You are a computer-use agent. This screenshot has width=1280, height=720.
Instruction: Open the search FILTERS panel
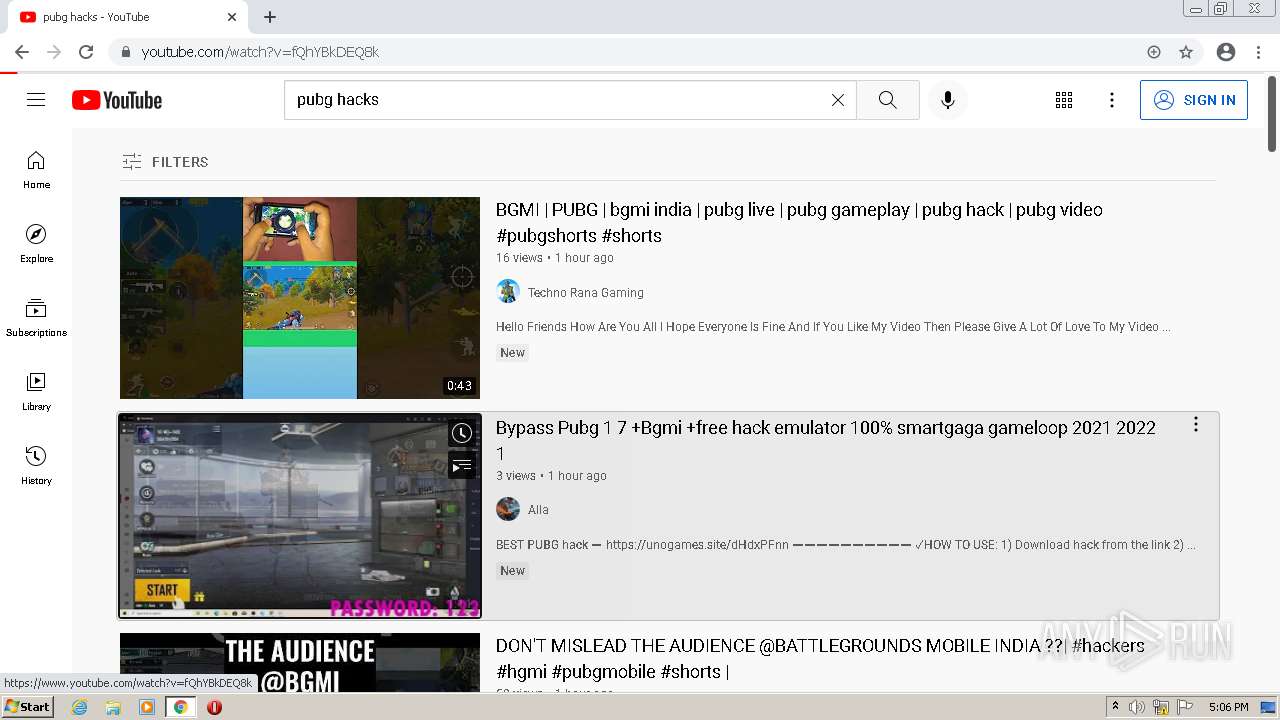[165, 162]
